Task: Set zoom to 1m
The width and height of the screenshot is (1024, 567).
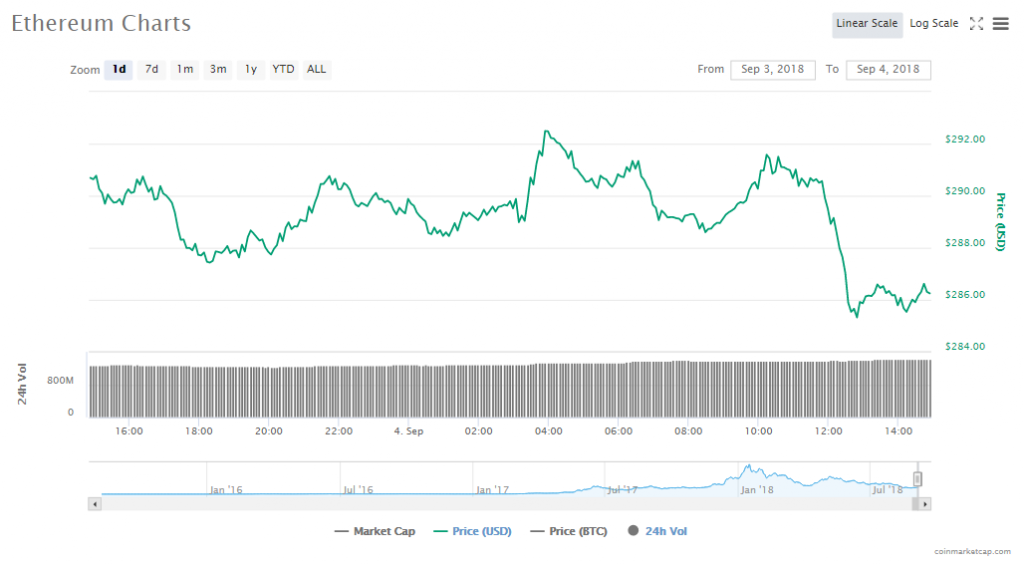Action: [x=185, y=70]
